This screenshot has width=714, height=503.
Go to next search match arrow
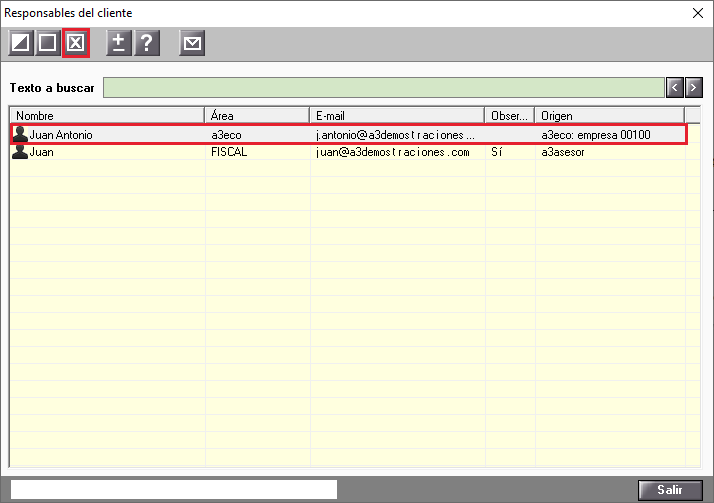pos(694,87)
